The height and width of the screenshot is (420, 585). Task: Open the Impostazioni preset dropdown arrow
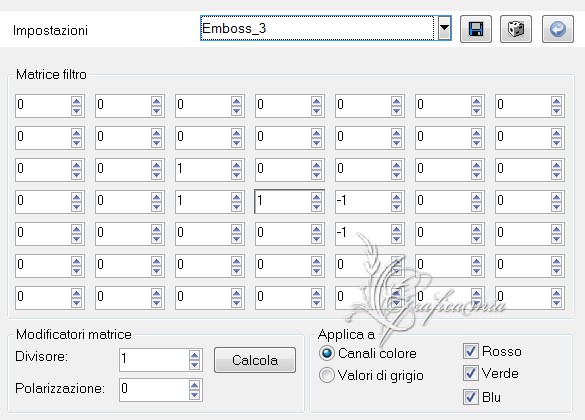click(444, 28)
